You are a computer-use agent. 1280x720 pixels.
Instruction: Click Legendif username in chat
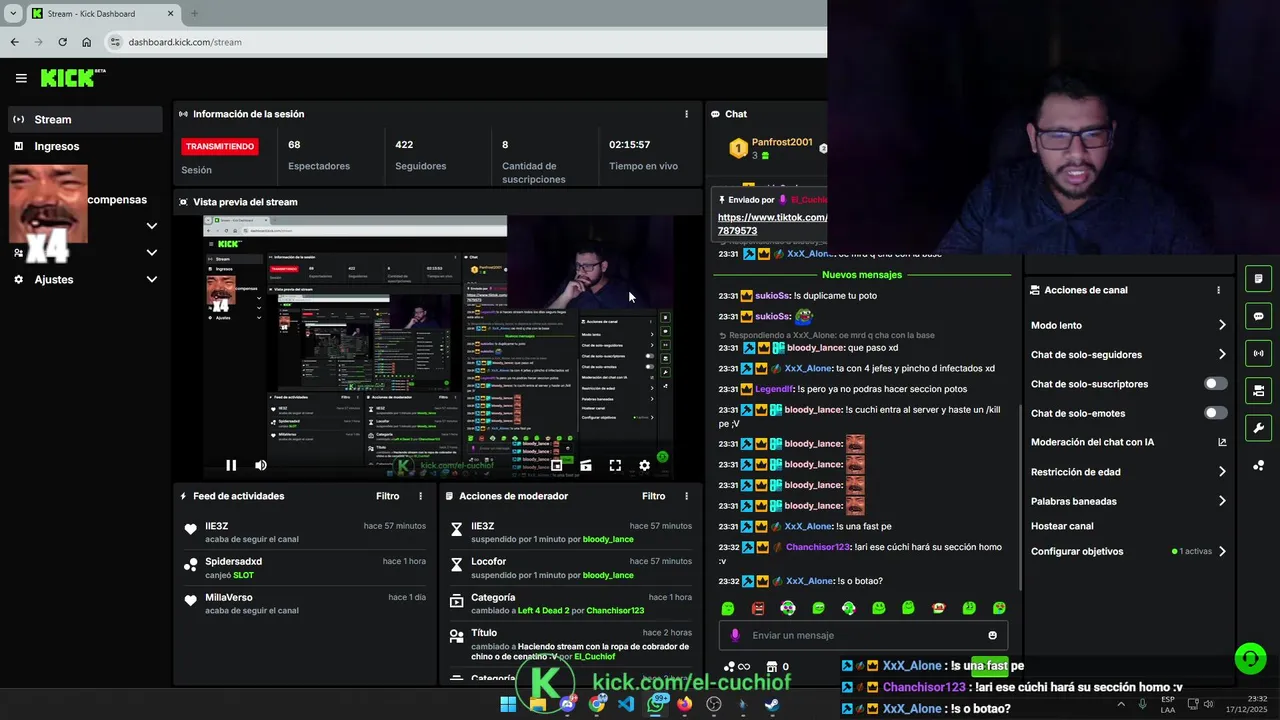774,389
